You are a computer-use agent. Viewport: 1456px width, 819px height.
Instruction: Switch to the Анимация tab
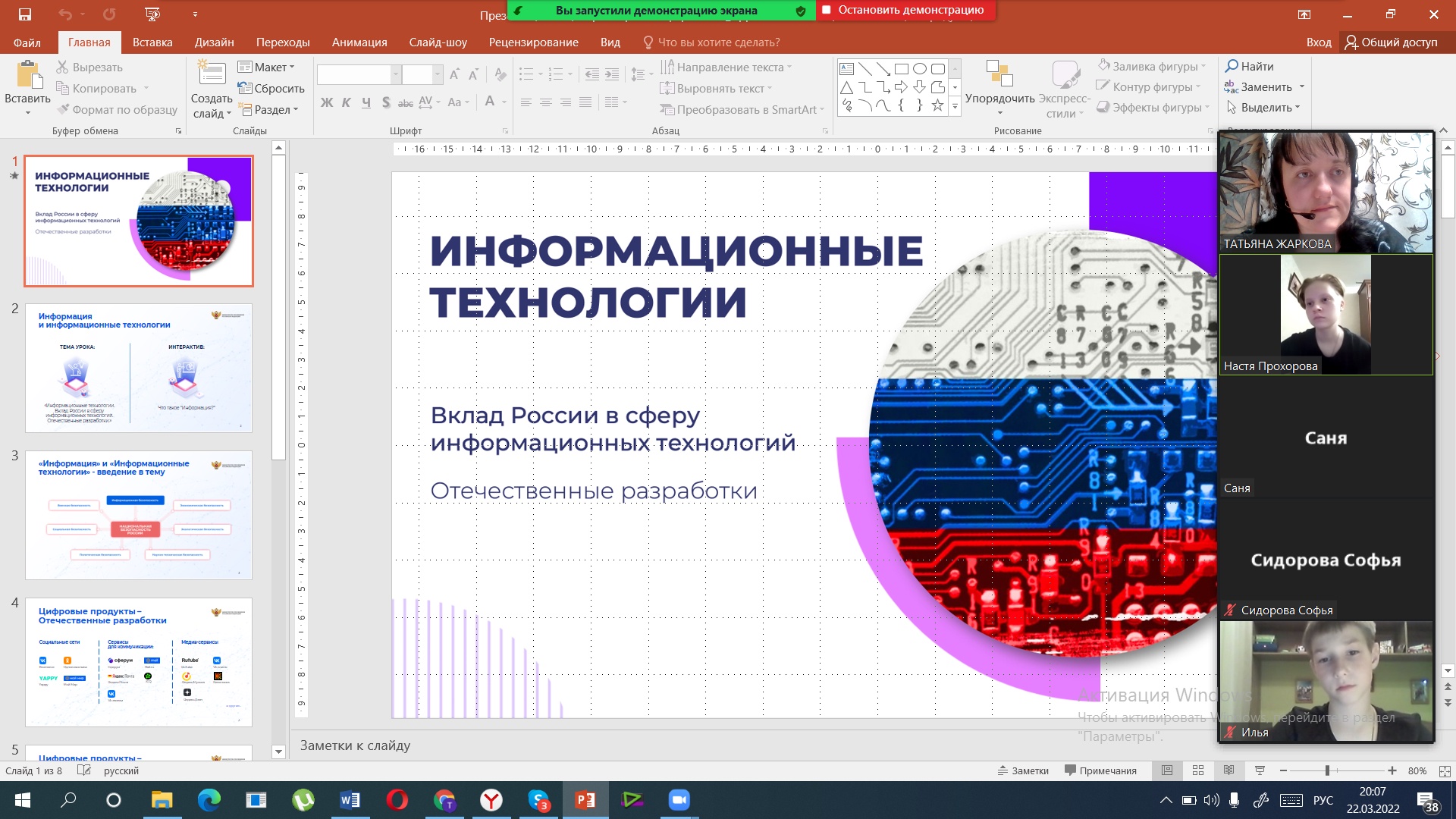359,42
